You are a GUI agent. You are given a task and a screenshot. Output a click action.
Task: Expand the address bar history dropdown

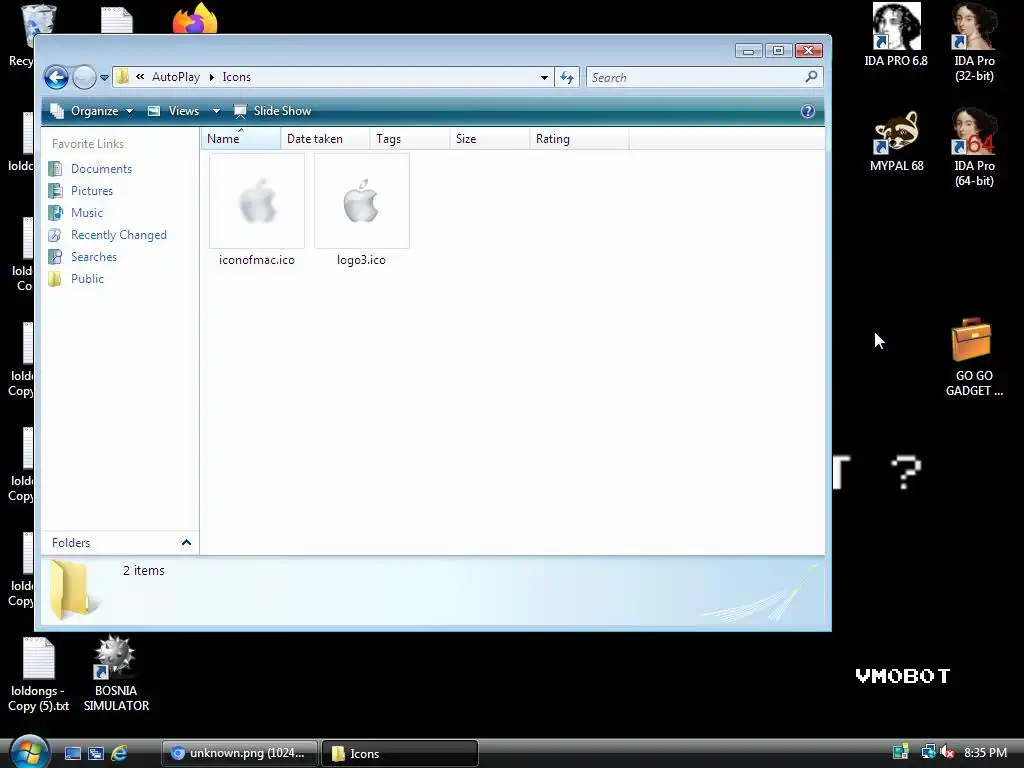544,78
